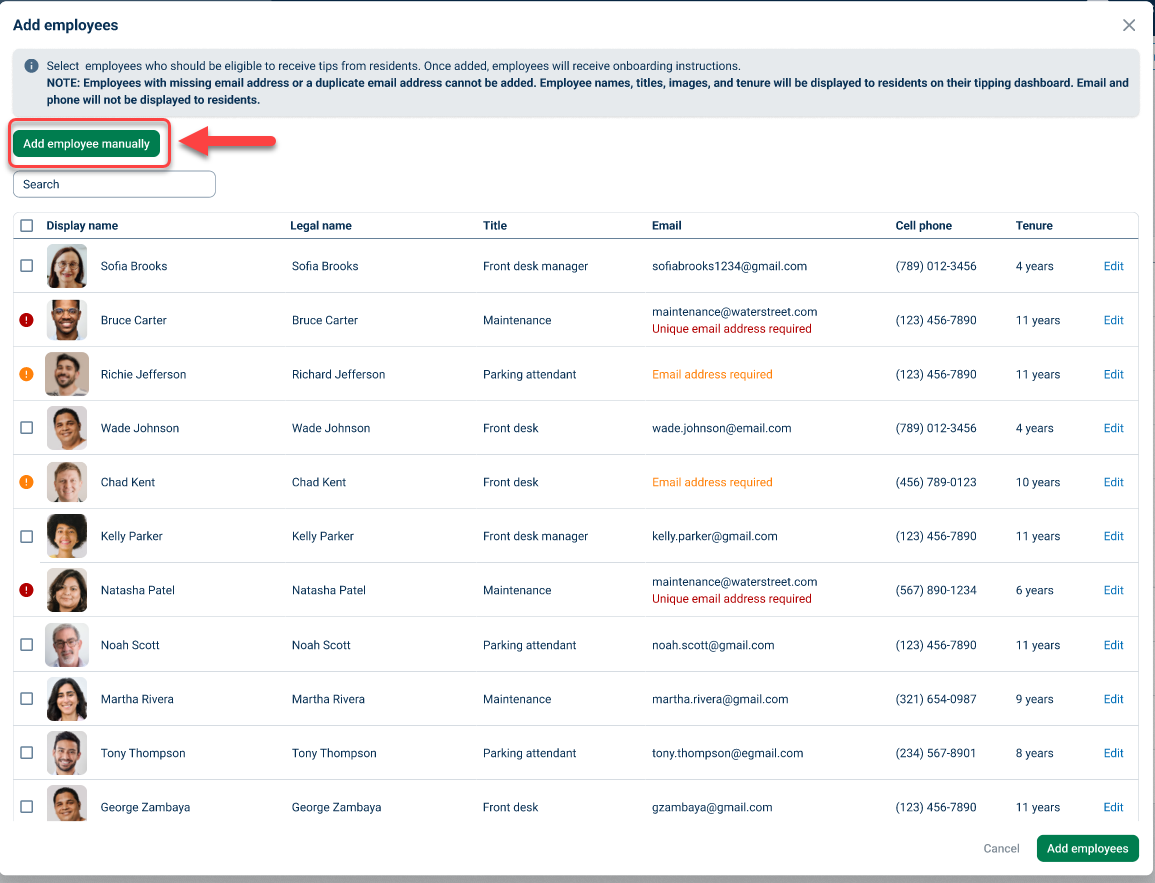The width and height of the screenshot is (1155, 883).
Task: Click orange warning icon beside Chad Kent
Action: click(27, 482)
